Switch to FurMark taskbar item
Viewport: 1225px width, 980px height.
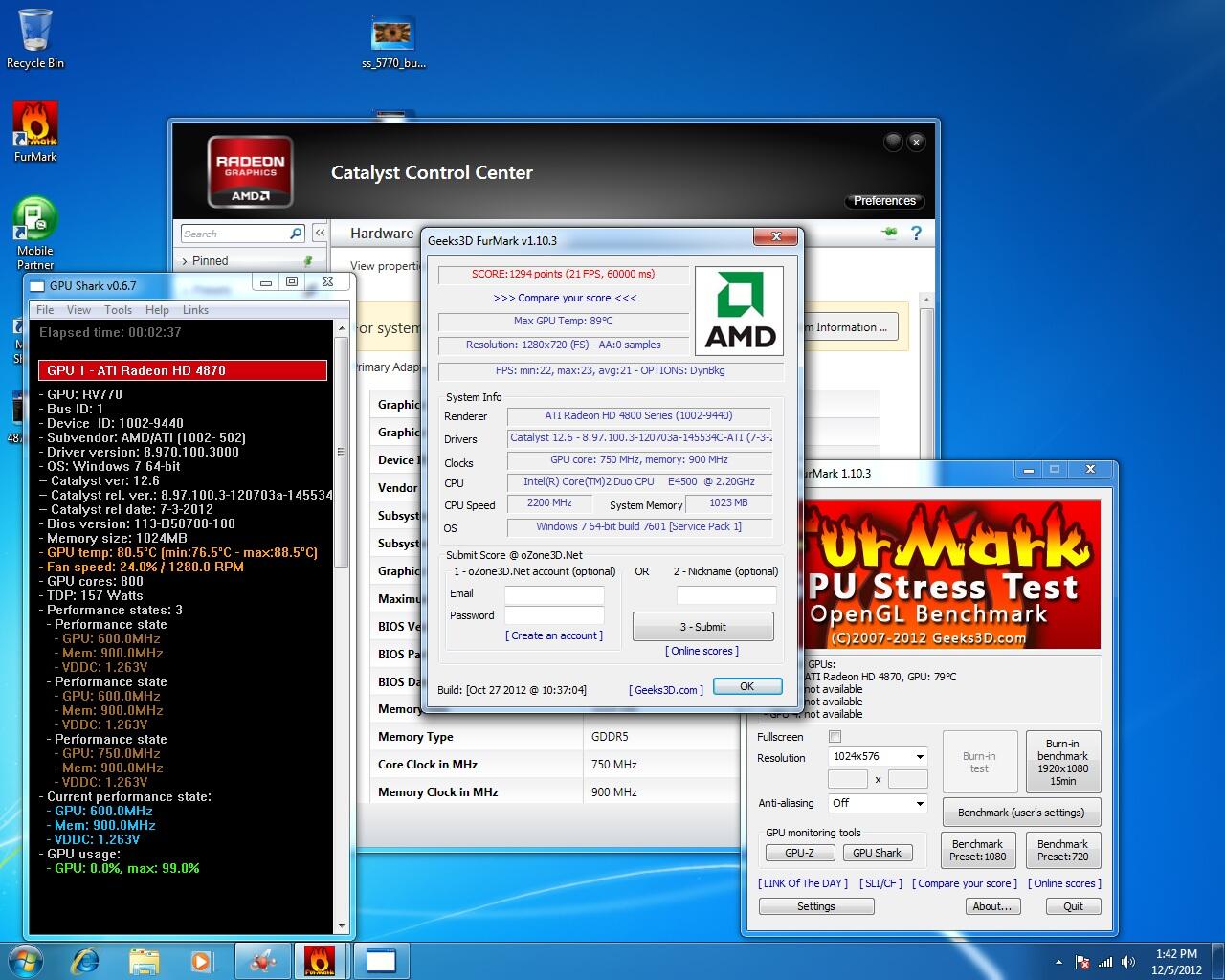[x=321, y=960]
